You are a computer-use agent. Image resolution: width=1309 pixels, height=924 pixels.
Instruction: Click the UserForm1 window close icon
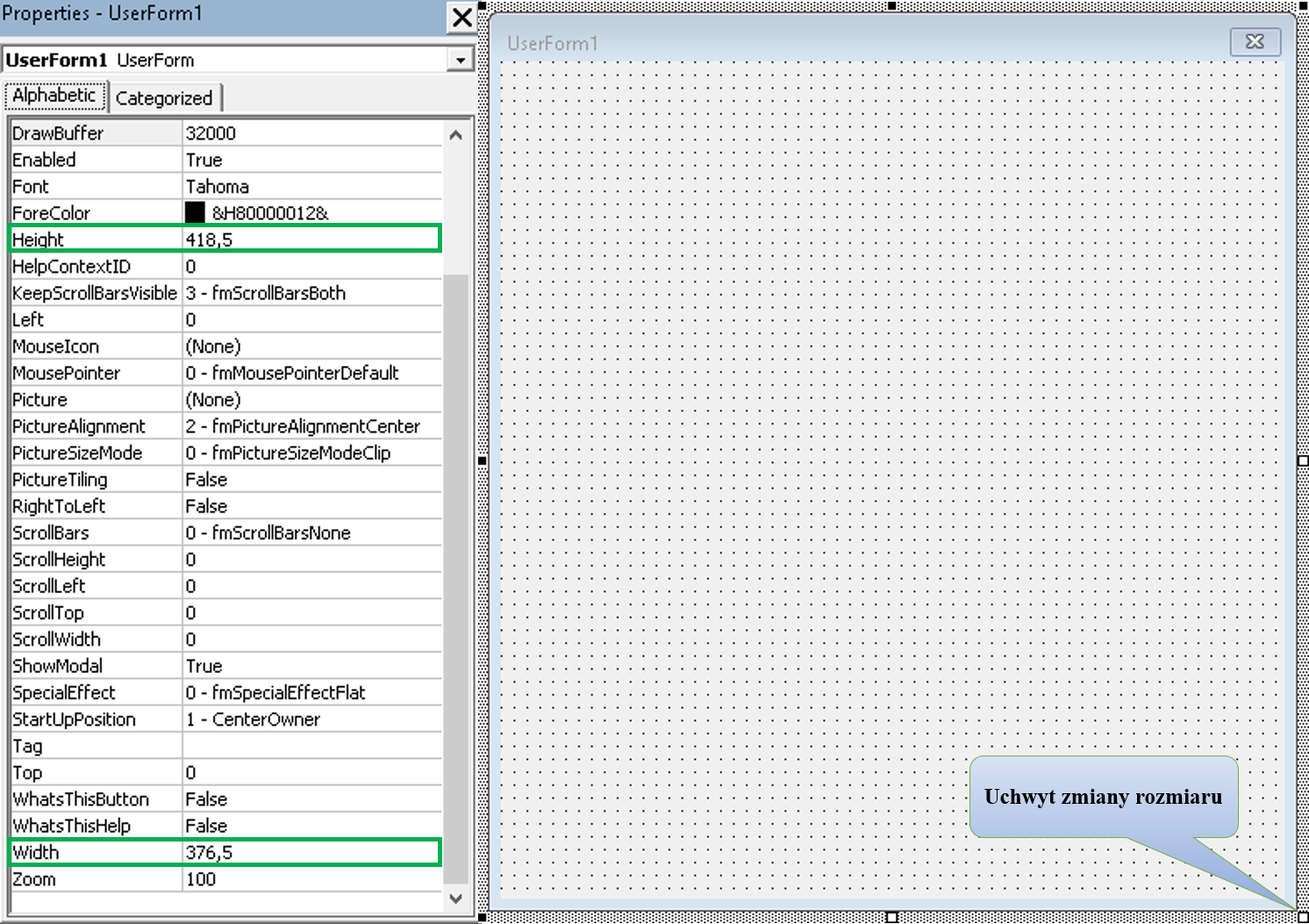coord(1255,41)
